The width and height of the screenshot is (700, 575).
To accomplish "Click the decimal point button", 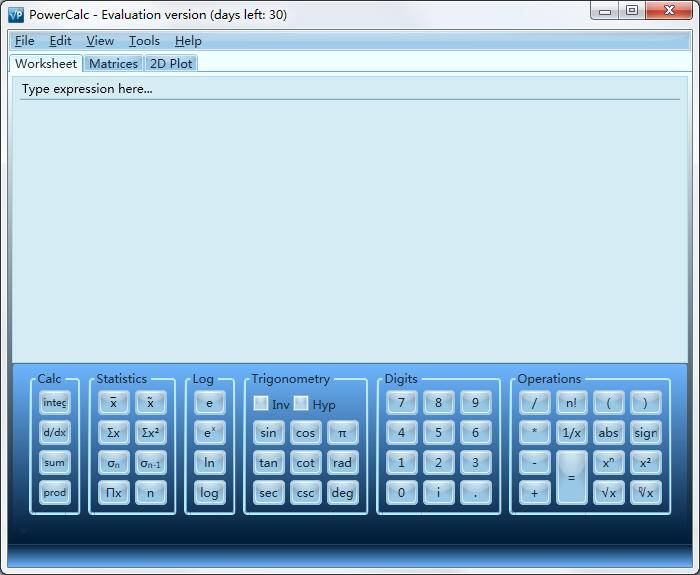I will (x=475, y=492).
